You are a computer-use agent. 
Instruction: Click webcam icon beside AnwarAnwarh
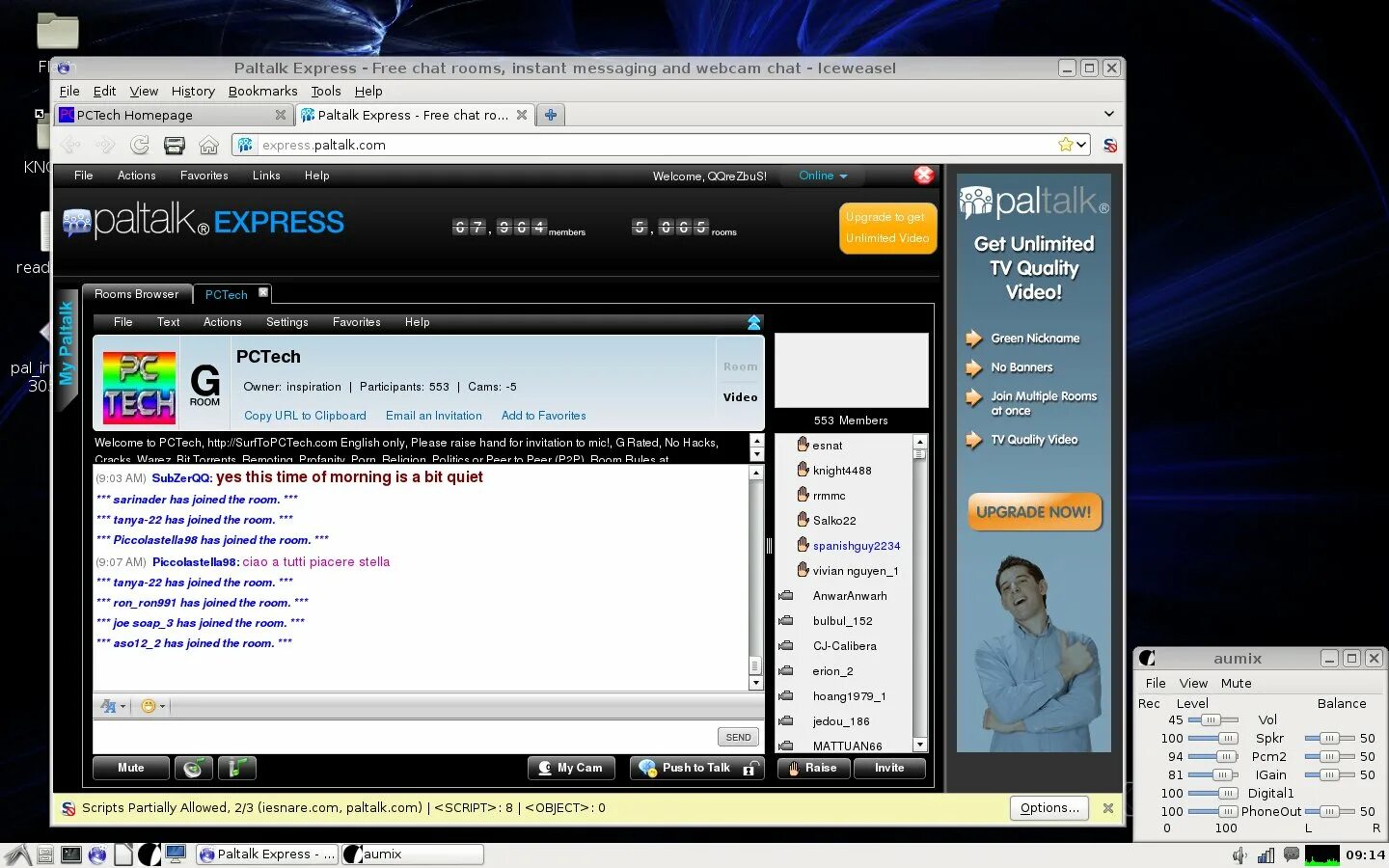(x=786, y=595)
